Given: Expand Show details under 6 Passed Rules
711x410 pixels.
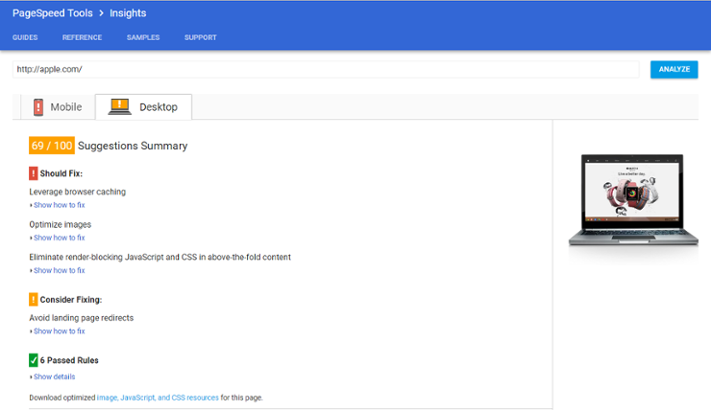Looking at the screenshot, I should pos(54,376).
